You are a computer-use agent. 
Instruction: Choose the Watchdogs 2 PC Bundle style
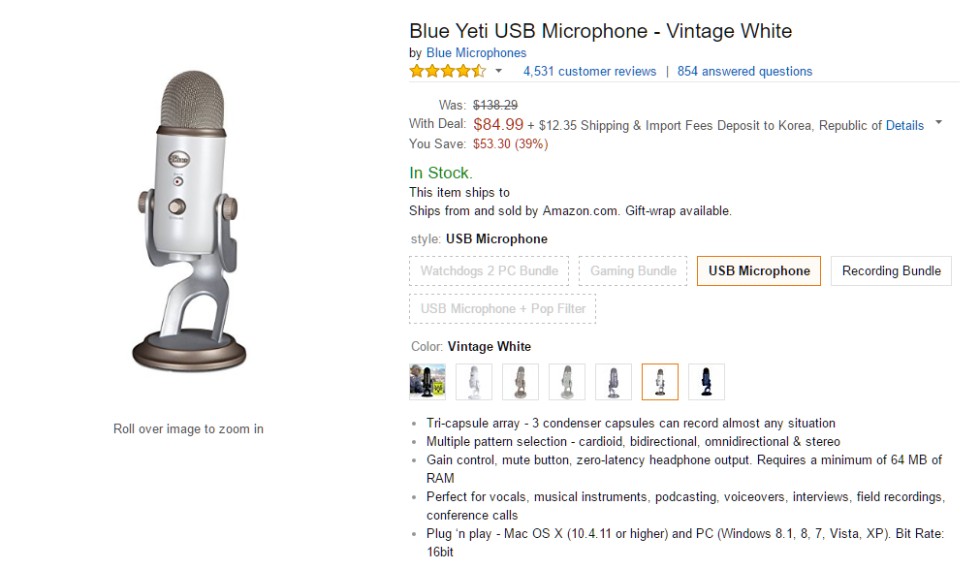pos(489,271)
